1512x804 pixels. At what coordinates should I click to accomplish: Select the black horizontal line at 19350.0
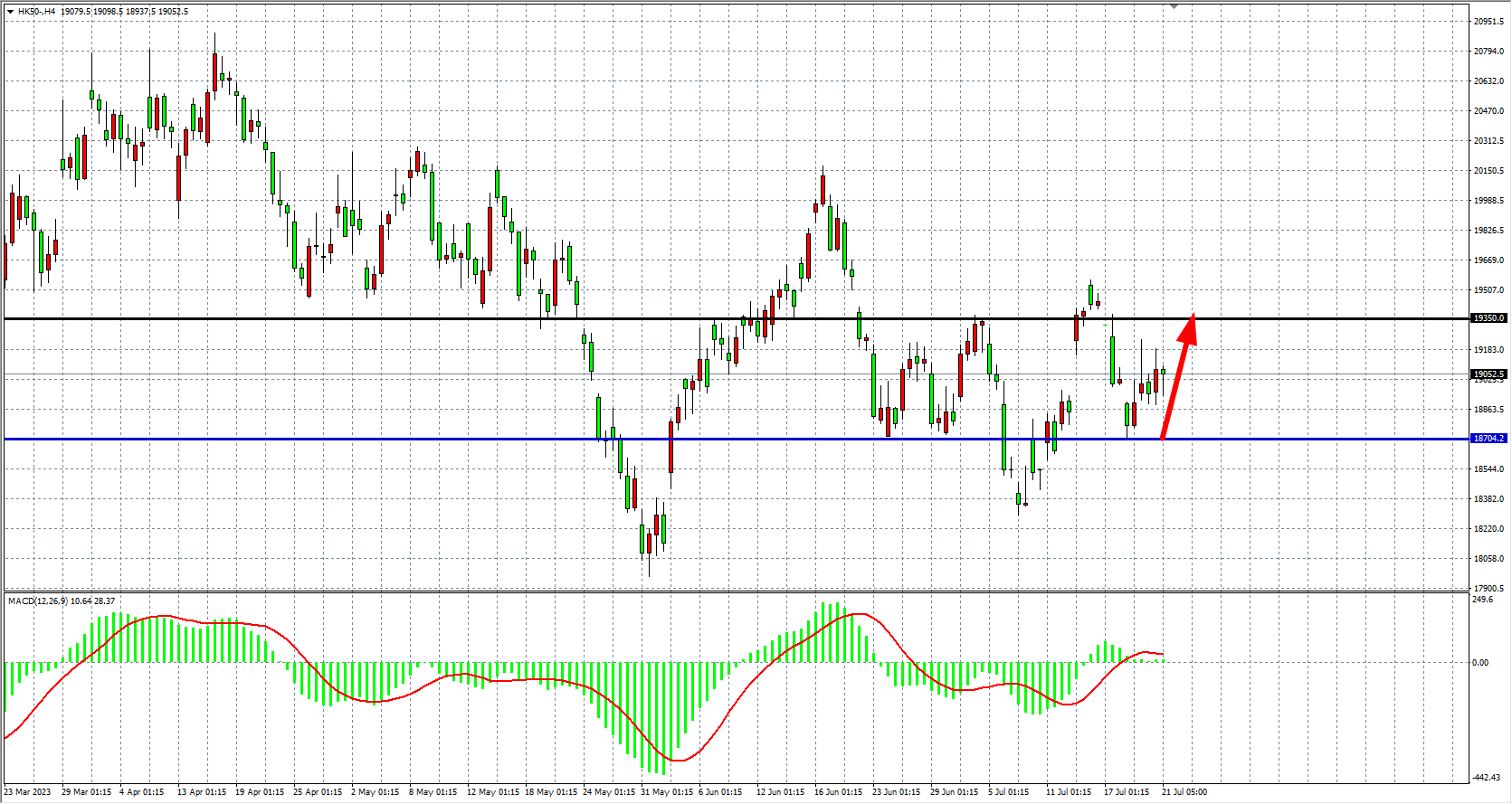pos(452,318)
